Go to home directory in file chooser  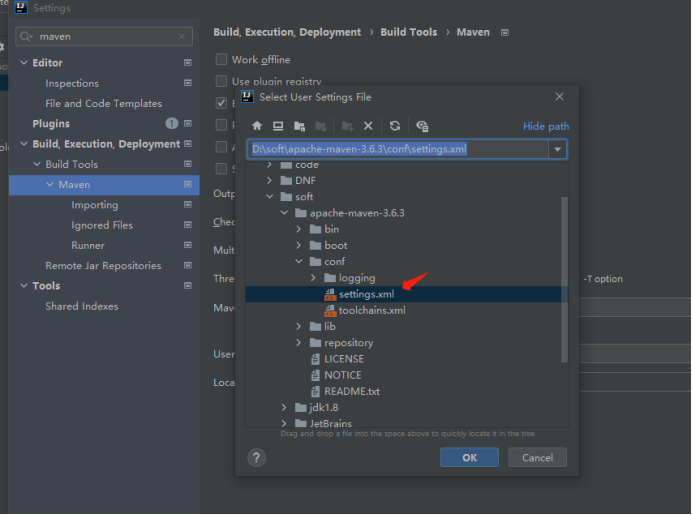tap(257, 126)
